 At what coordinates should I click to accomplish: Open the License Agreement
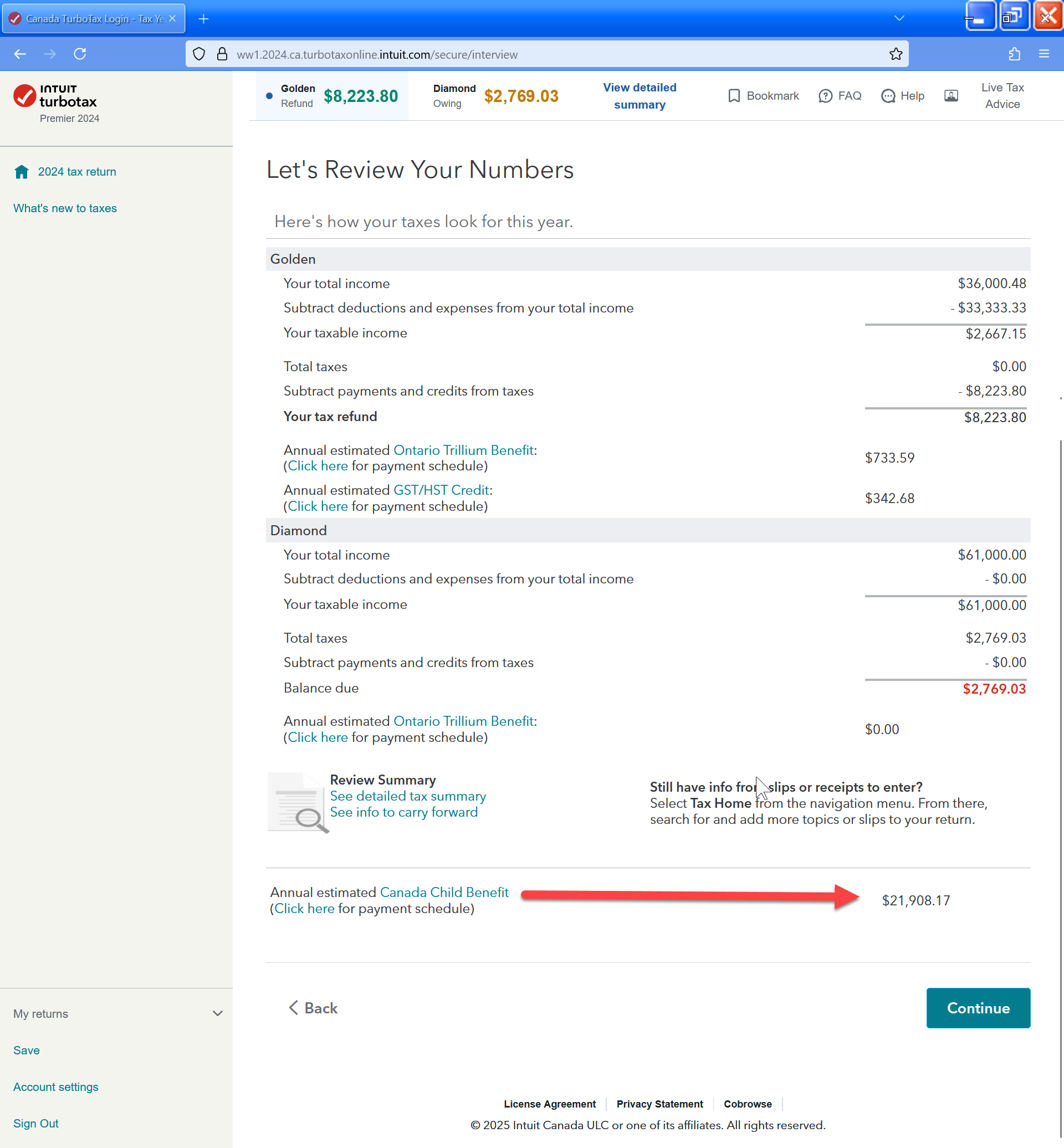(550, 1104)
